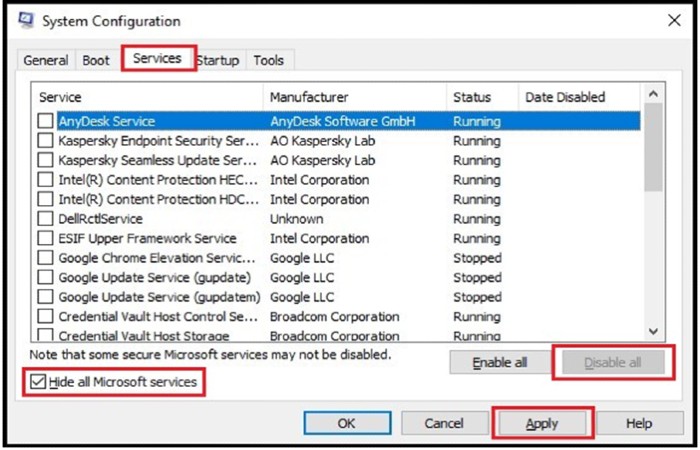Tick the AnyDesk Service checkbox
The image size is (700, 450).
(45, 121)
